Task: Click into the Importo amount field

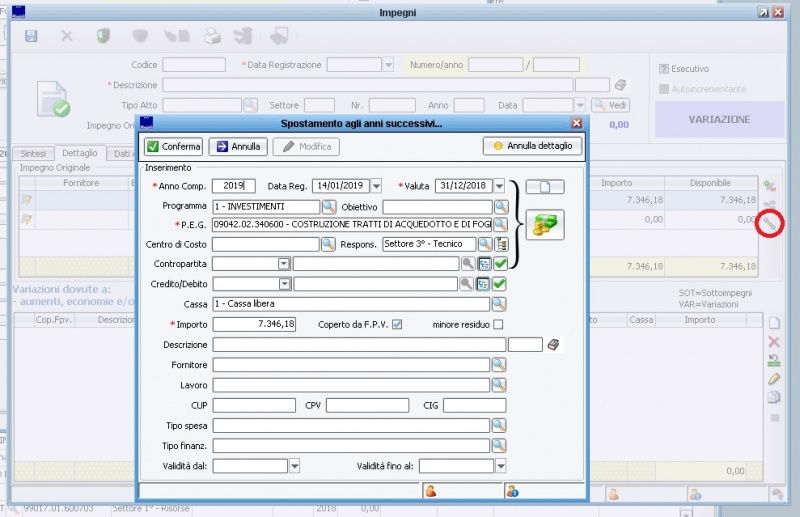Action: click(x=255, y=324)
